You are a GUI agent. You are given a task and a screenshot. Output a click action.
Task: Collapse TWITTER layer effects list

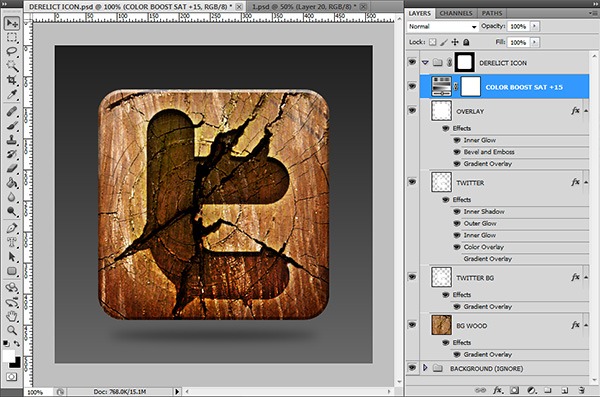coord(586,183)
